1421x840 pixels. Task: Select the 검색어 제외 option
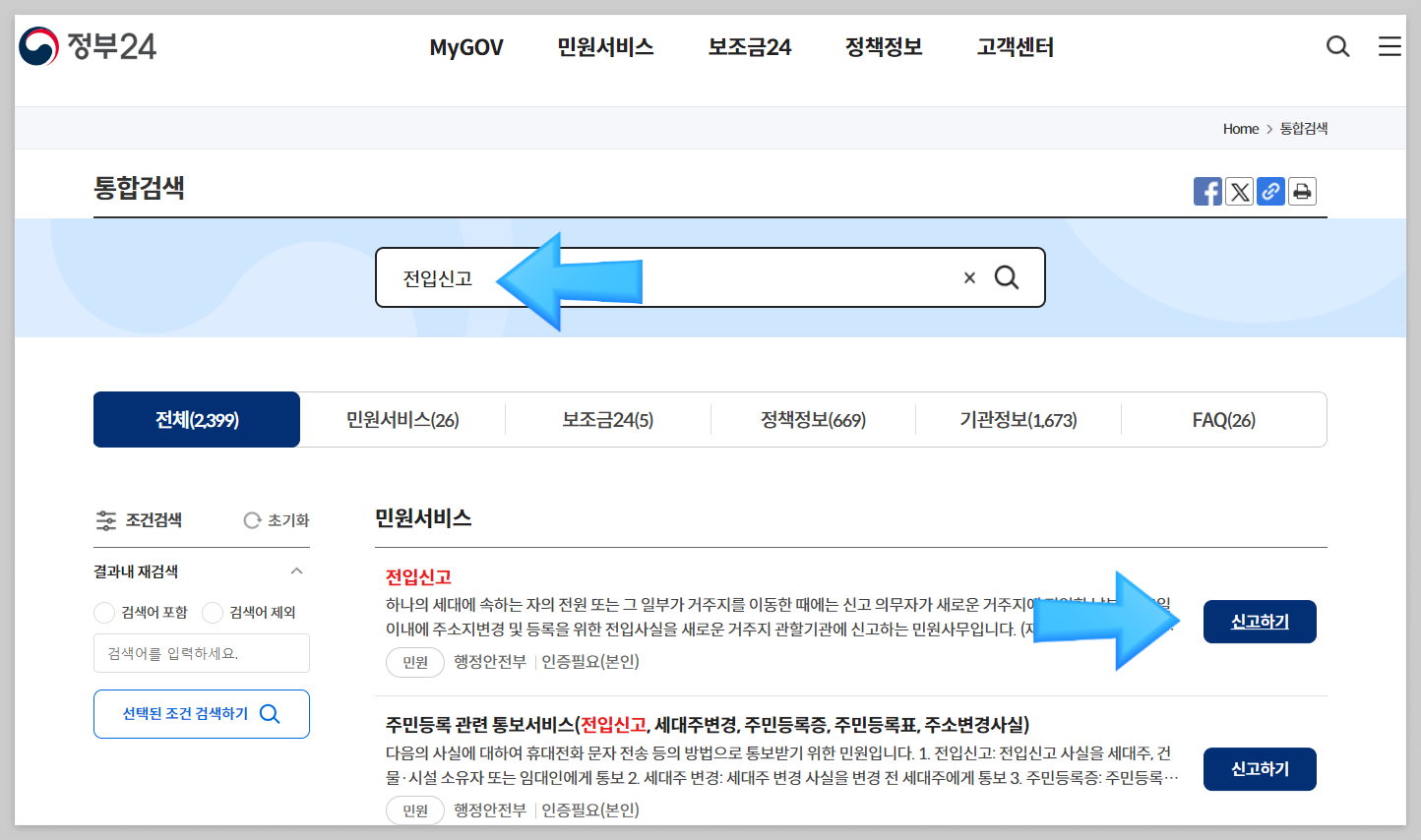click(x=213, y=612)
